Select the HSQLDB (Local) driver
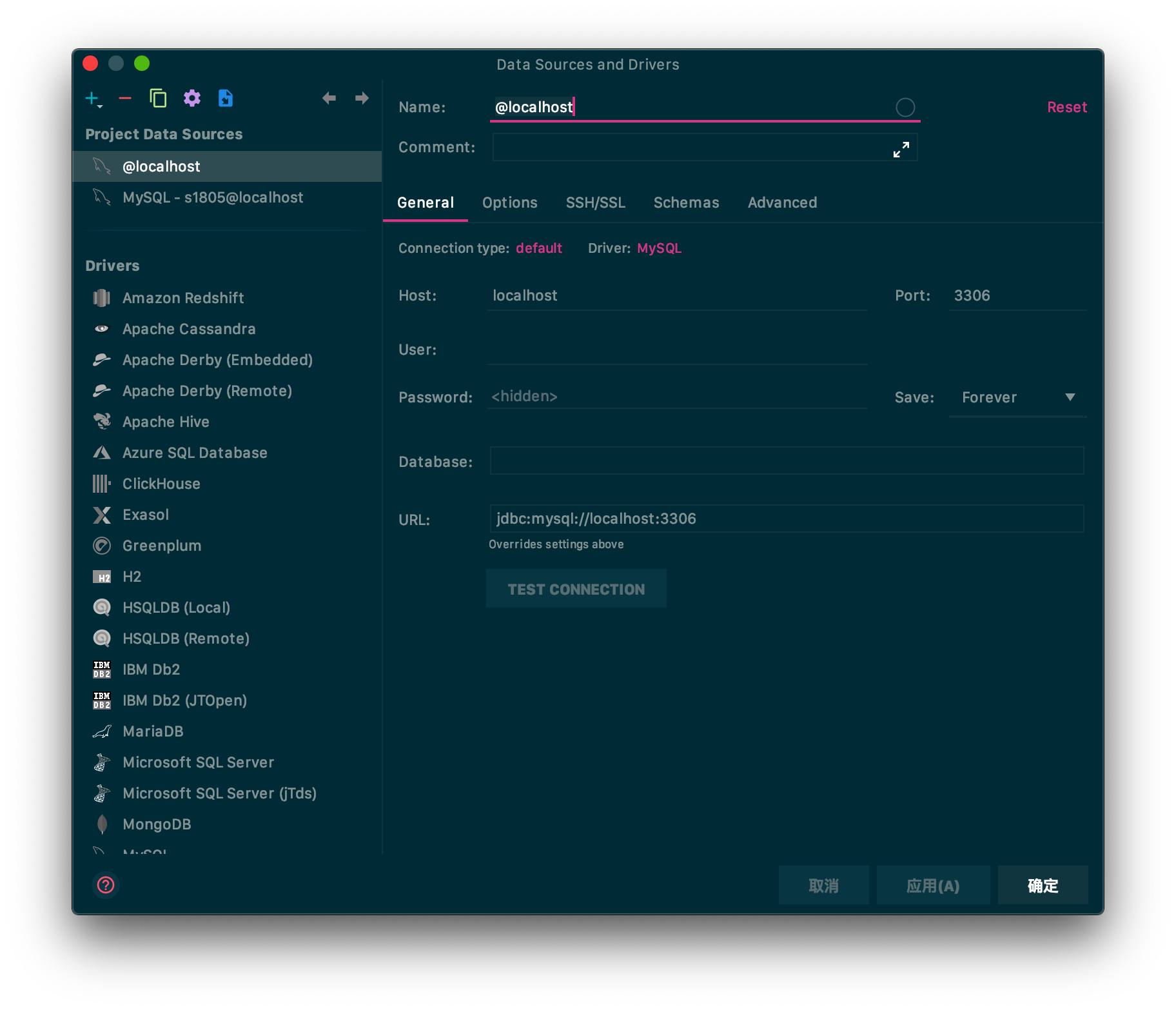Viewport: 1176px width, 1010px height. pos(227,608)
